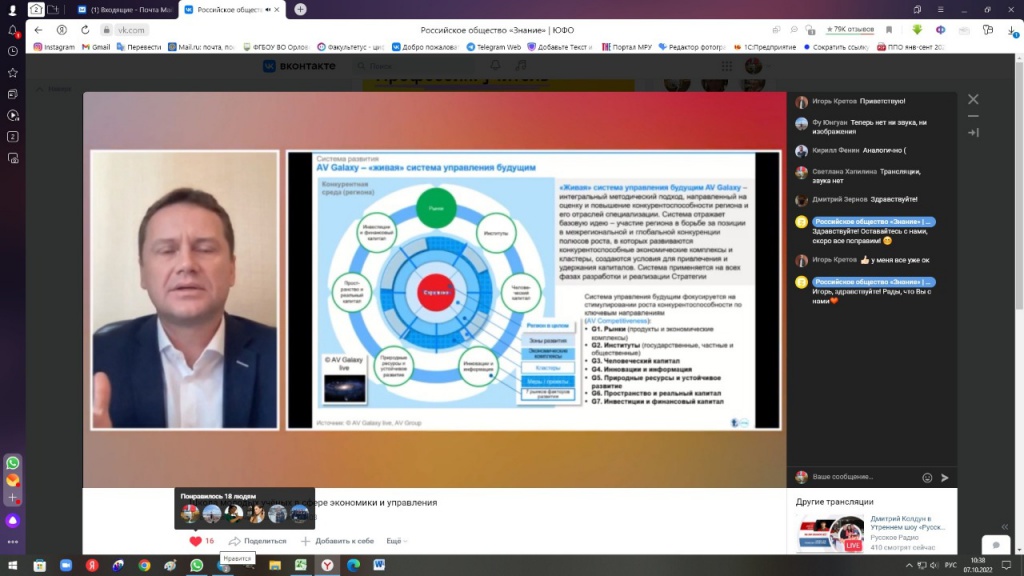Open the VK services grid icon
This screenshot has height=576, width=1024.
tap(726, 66)
